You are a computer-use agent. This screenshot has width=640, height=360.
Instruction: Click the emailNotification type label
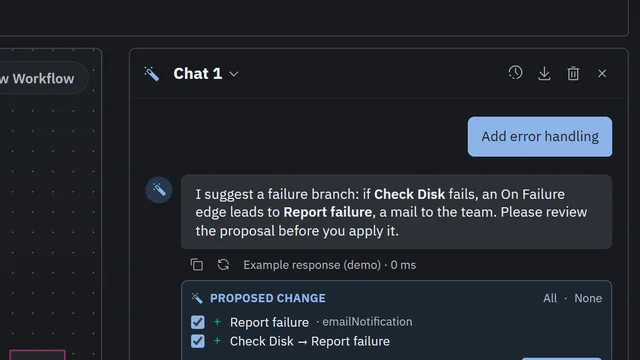[x=367, y=322]
